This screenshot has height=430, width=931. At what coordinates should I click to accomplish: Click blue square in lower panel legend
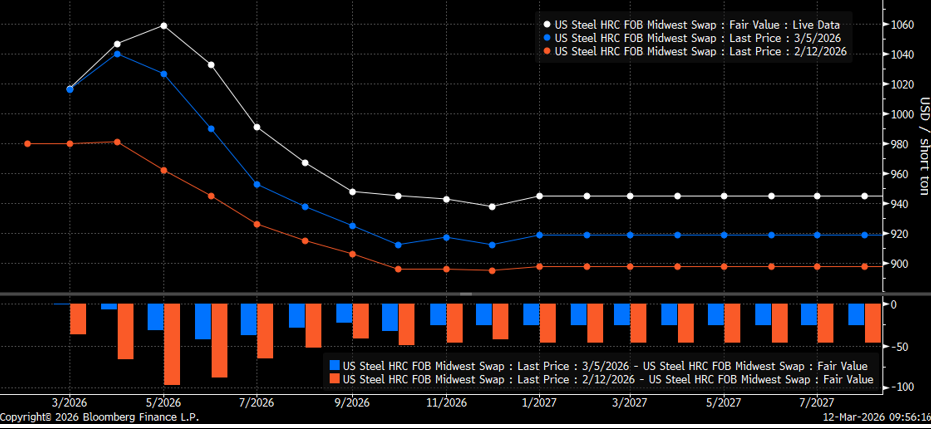click(335, 366)
